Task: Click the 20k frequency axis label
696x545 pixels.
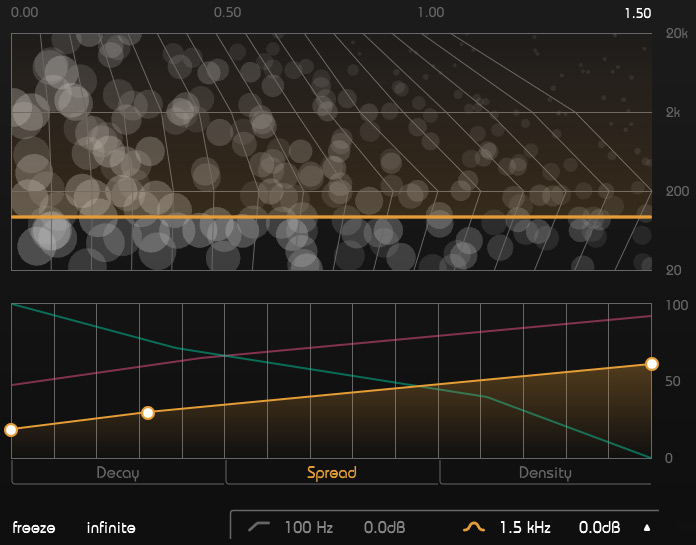Action: pos(676,33)
